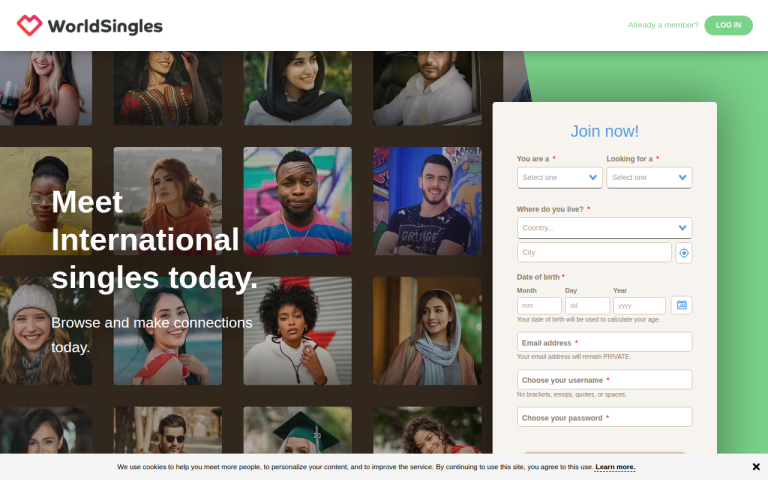Image resolution: width=768 pixels, height=480 pixels.
Task: Click the Year (yyyy) birth field
Action: coord(639,306)
